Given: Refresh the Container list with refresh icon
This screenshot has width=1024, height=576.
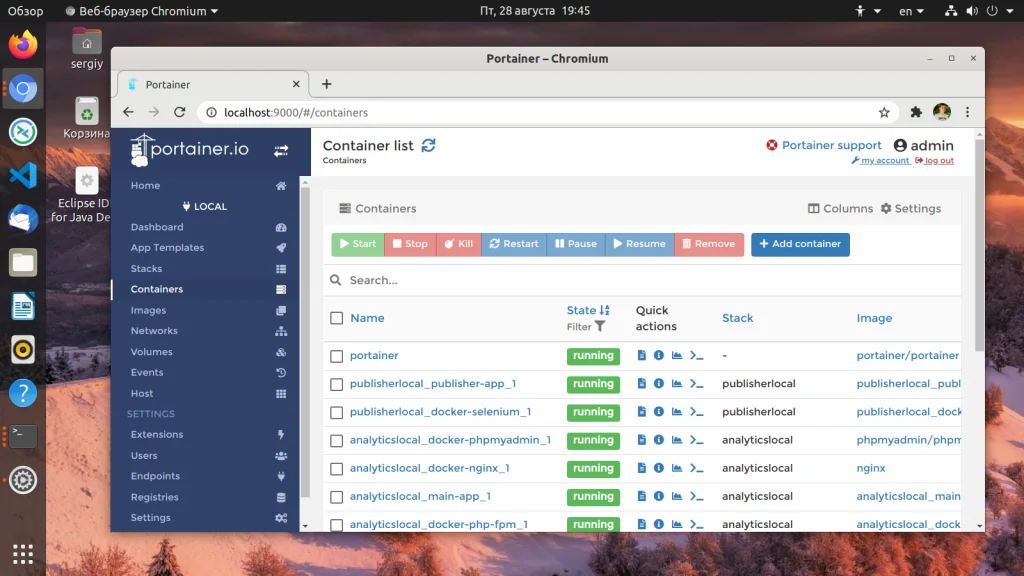Looking at the screenshot, I should 428,146.
